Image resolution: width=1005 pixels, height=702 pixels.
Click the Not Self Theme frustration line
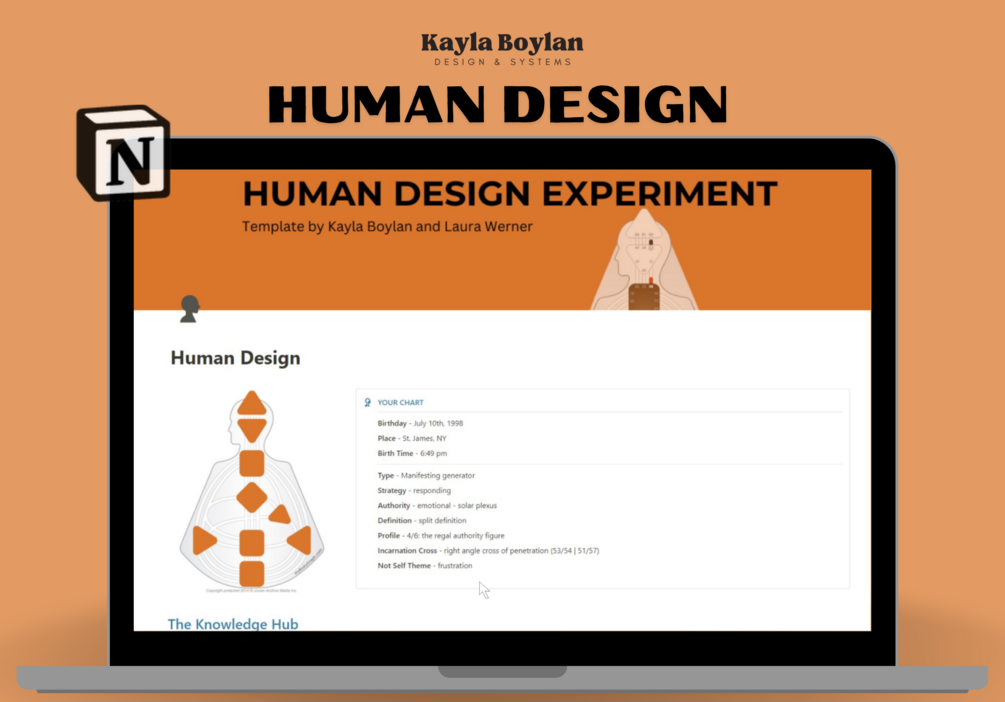point(425,565)
